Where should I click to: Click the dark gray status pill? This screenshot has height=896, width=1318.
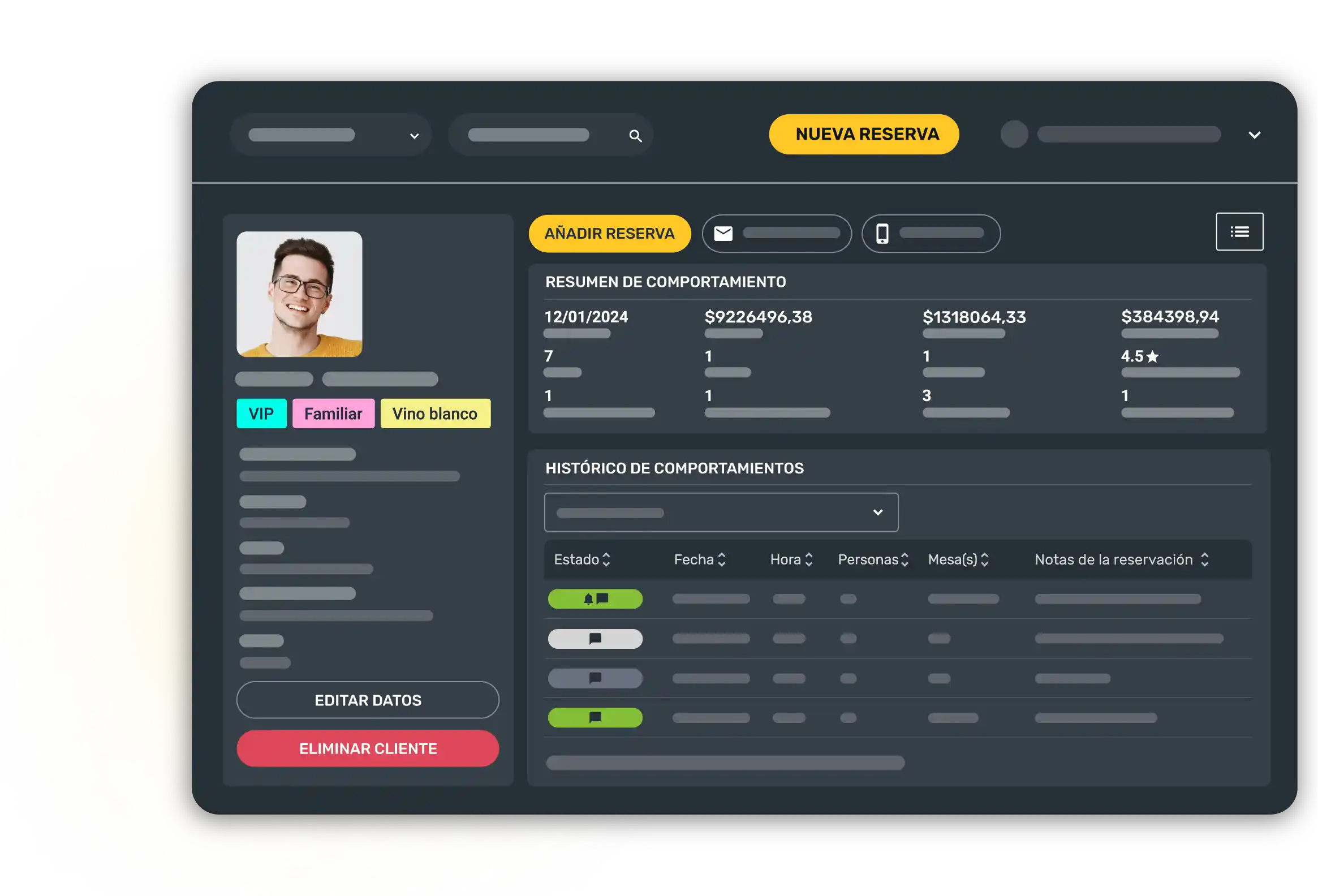point(595,678)
